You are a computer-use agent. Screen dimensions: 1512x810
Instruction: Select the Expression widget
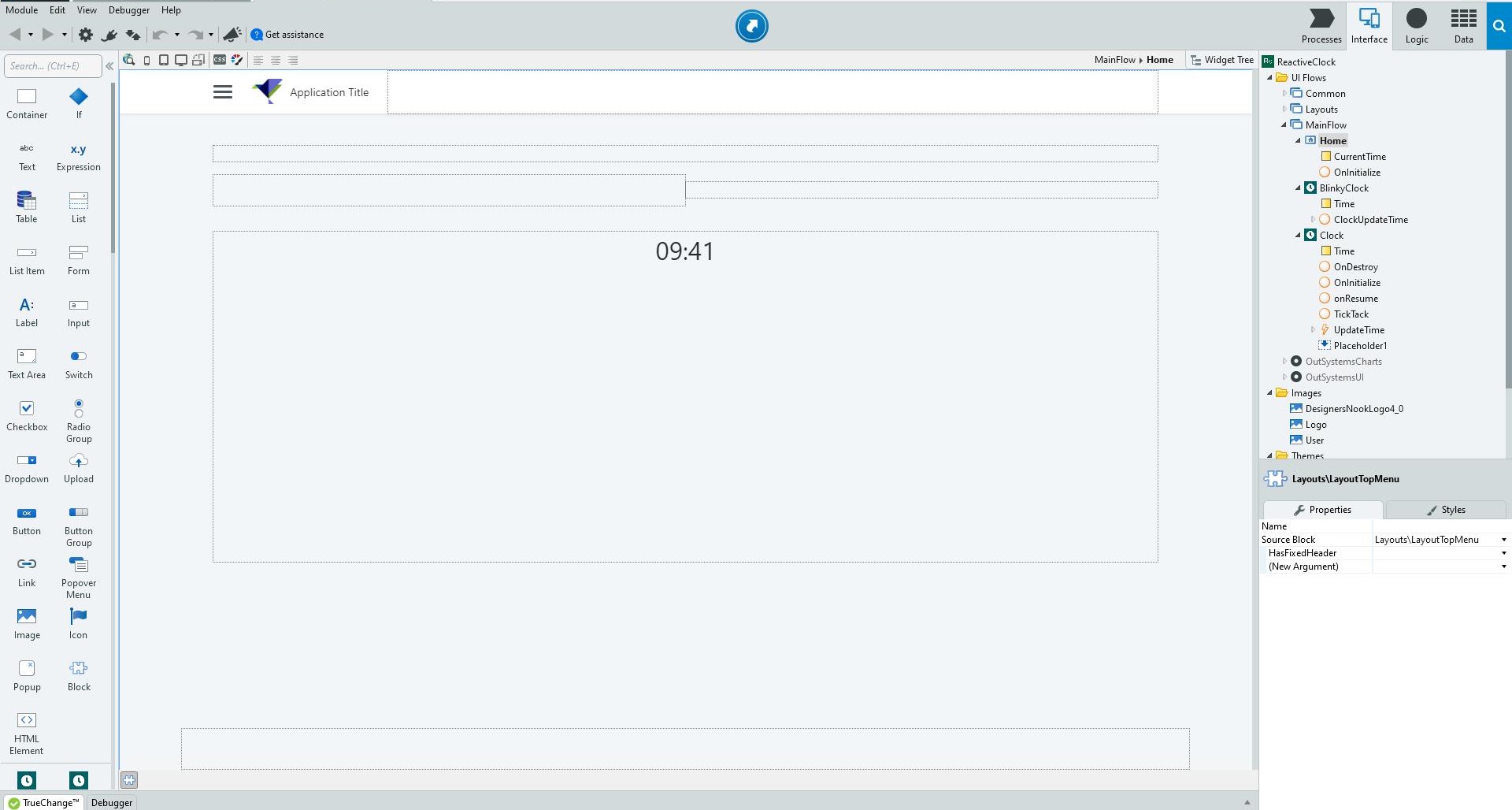(79, 156)
